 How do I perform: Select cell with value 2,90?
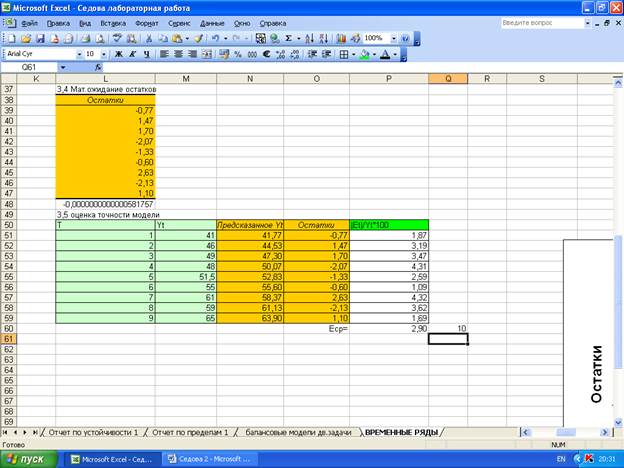389,329
